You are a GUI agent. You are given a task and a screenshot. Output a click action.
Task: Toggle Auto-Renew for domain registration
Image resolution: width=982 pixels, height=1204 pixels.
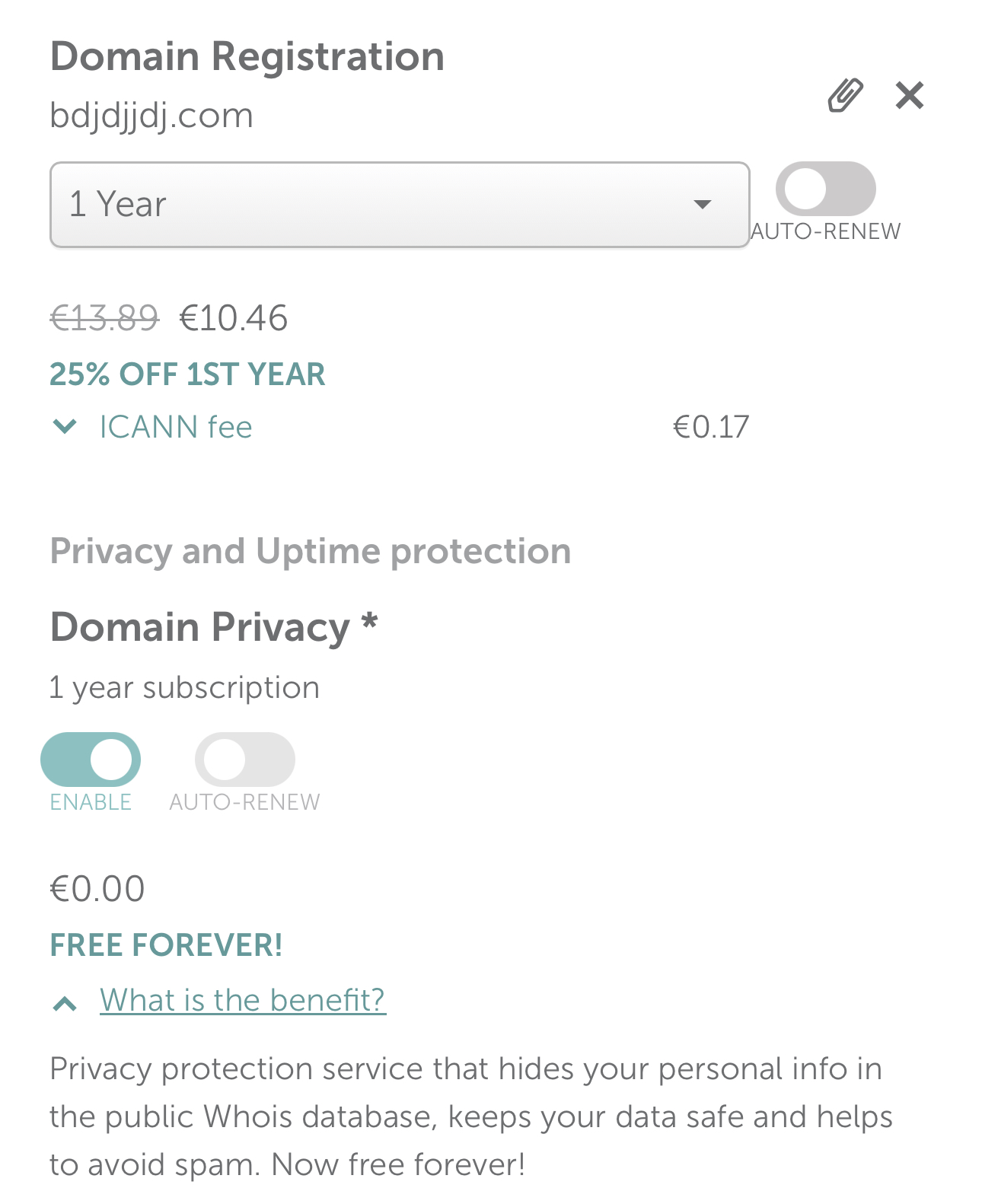(x=825, y=189)
